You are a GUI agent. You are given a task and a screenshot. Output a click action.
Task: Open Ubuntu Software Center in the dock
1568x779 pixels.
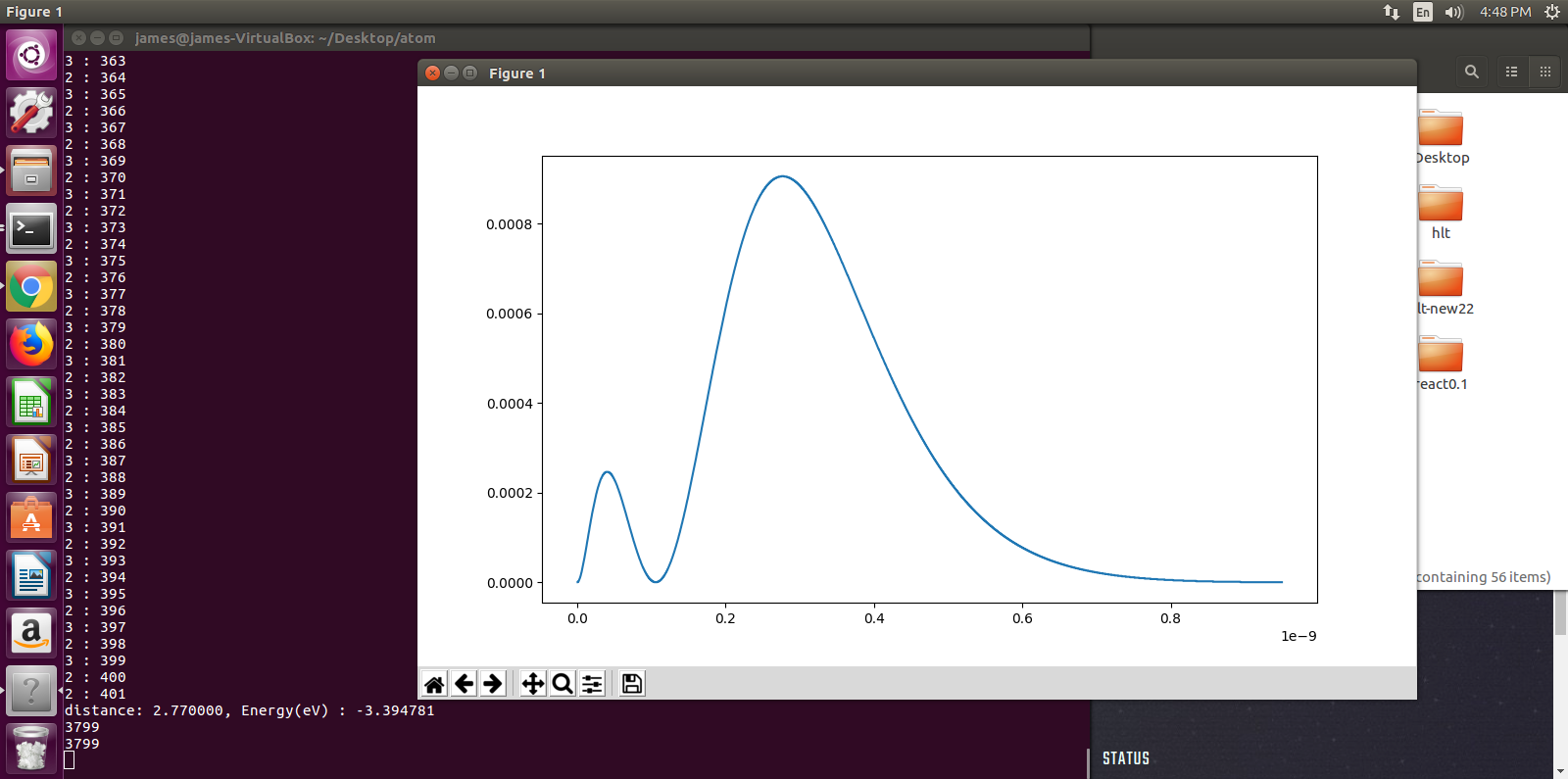pyautogui.click(x=31, y=517)
